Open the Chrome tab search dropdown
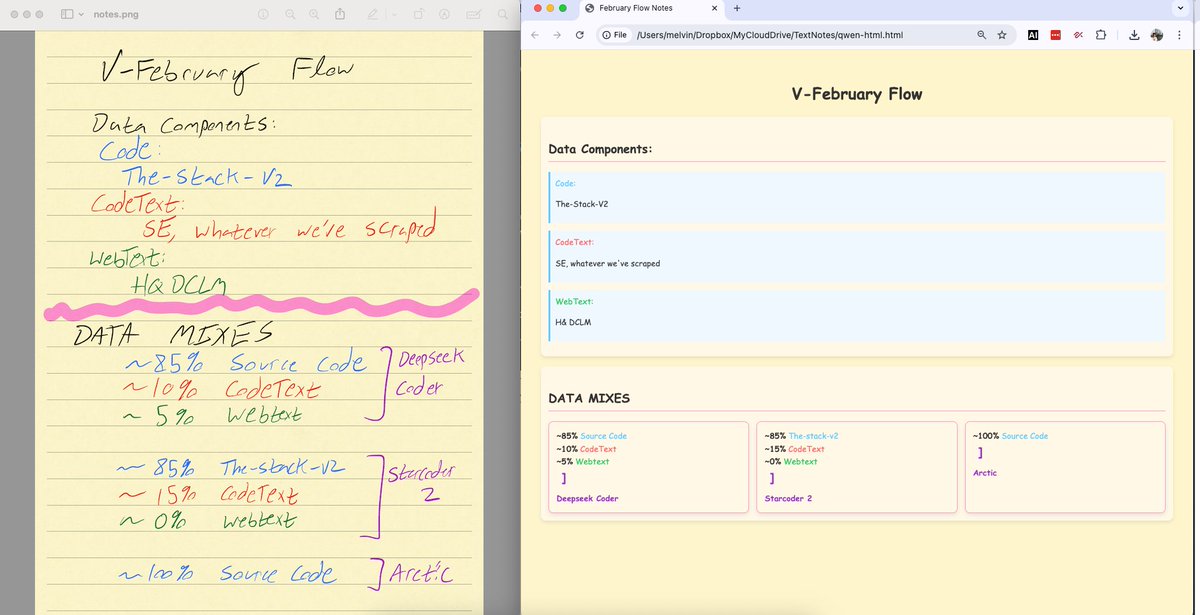The height and width of the screenshot is (615, 1200). (1180, 8)
